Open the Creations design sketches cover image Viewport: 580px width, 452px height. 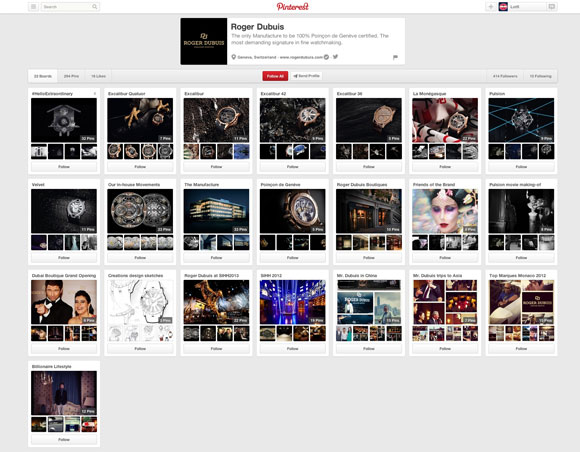[x=140, y=302]
